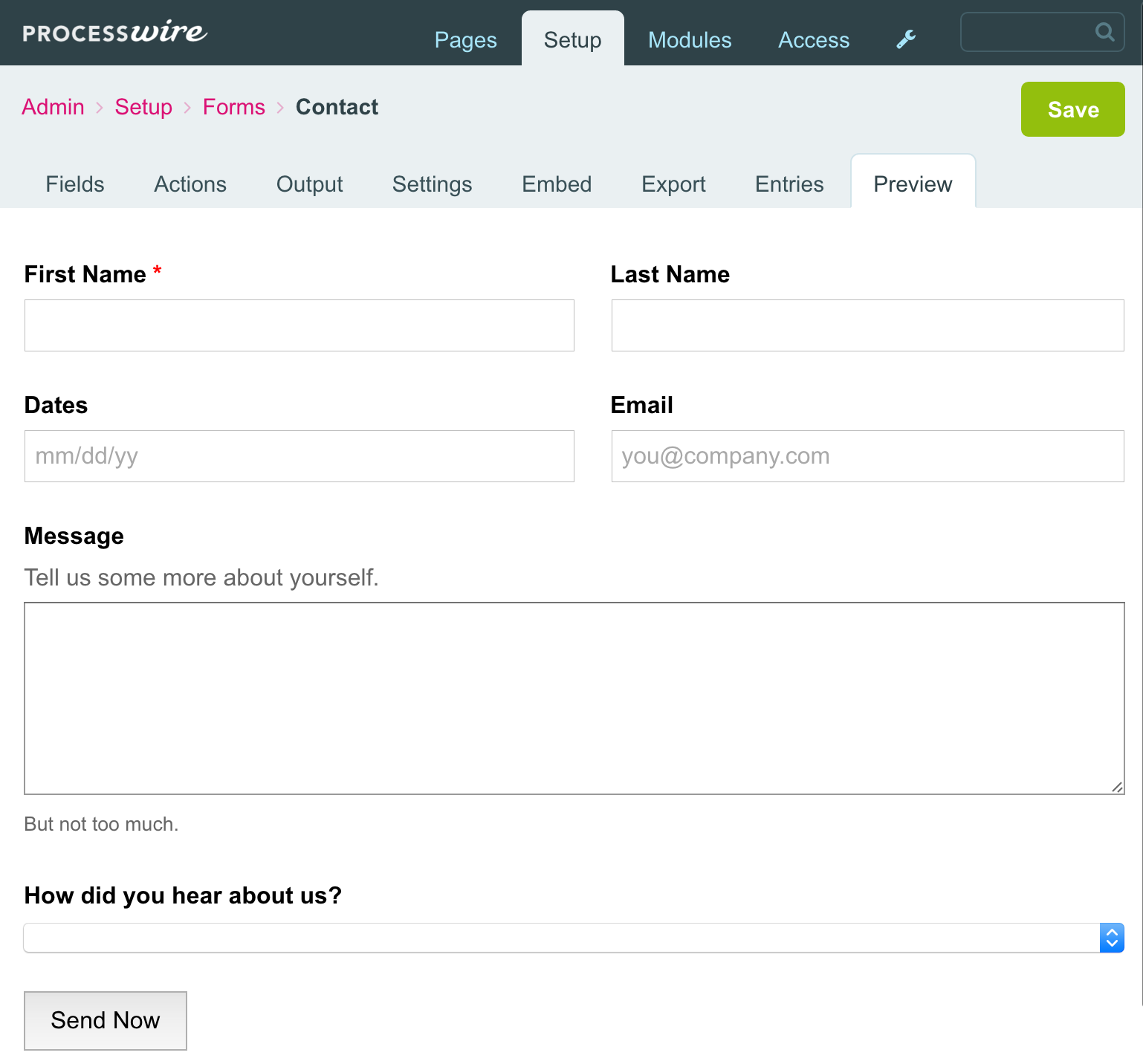
Task: Click the green Save button
Action: tap(1073, 109)
